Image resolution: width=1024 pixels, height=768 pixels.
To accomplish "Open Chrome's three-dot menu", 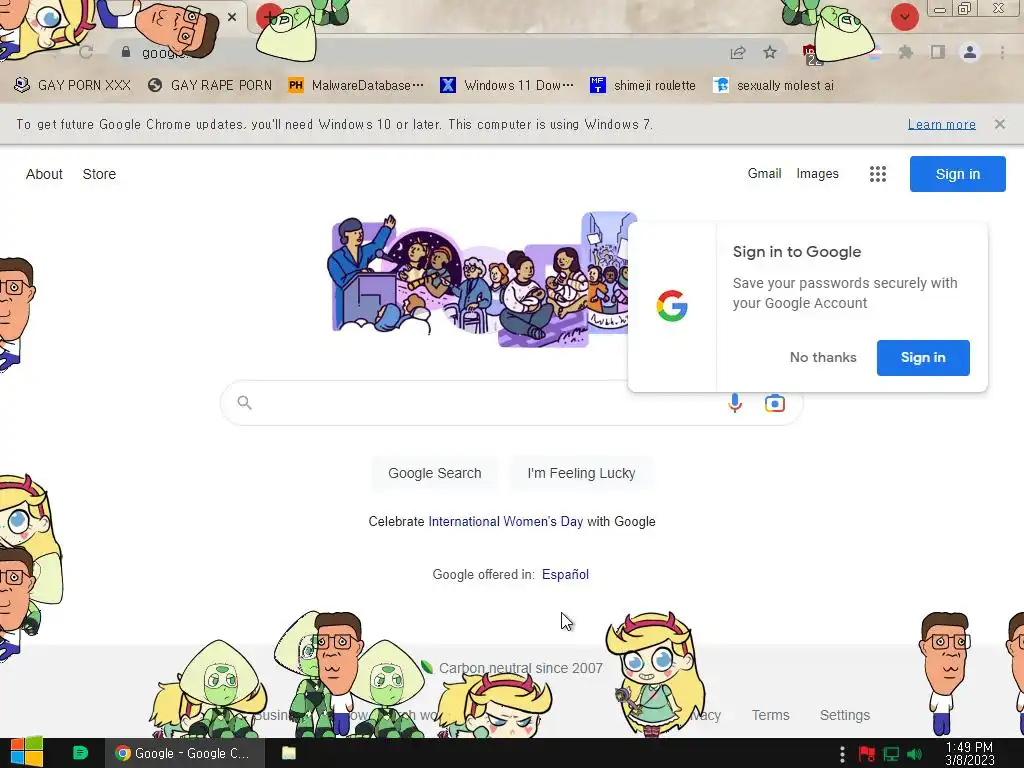I will point(1002,52).
